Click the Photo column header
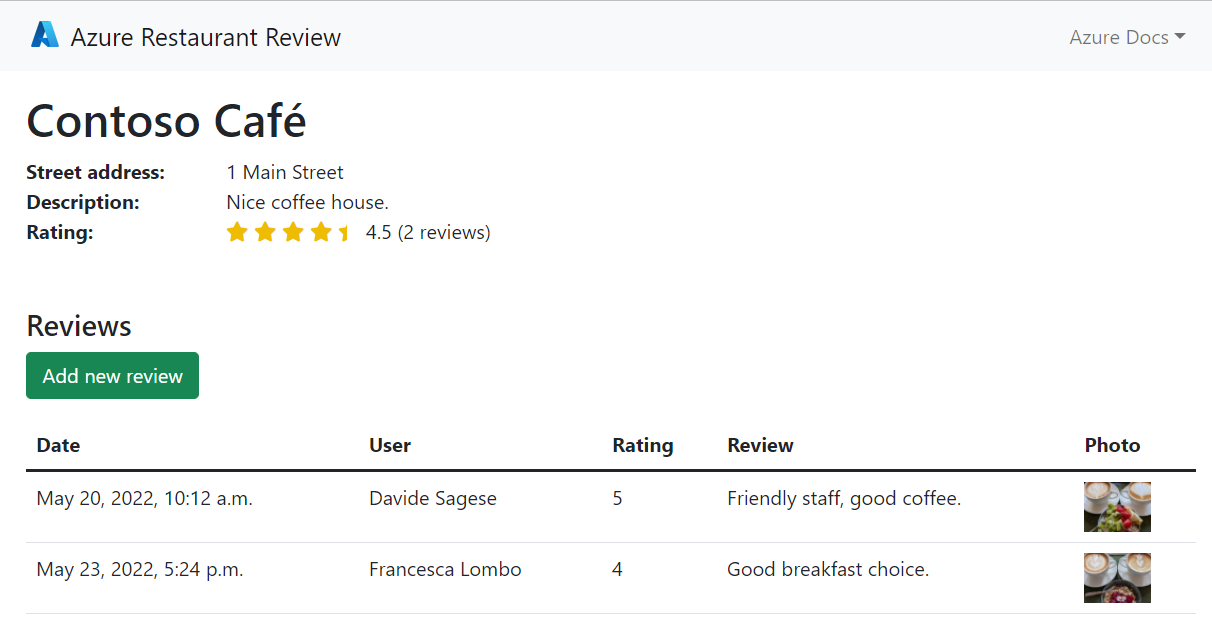This screenshot has height=637, width=1212. coord(1112,445)
